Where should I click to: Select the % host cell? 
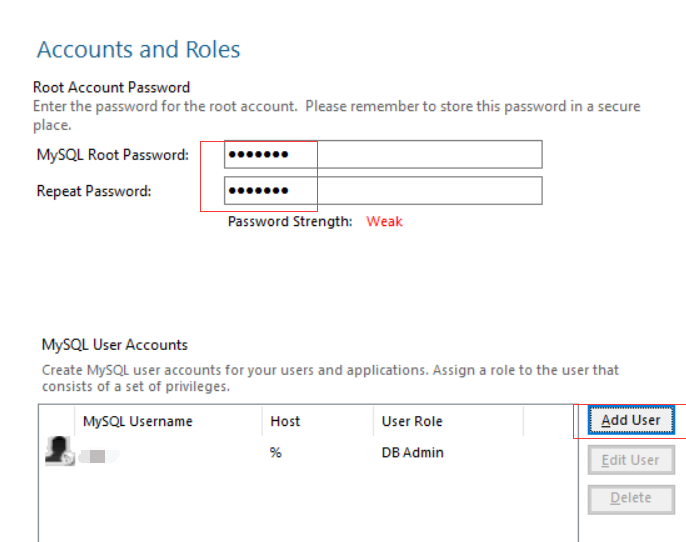275,452
